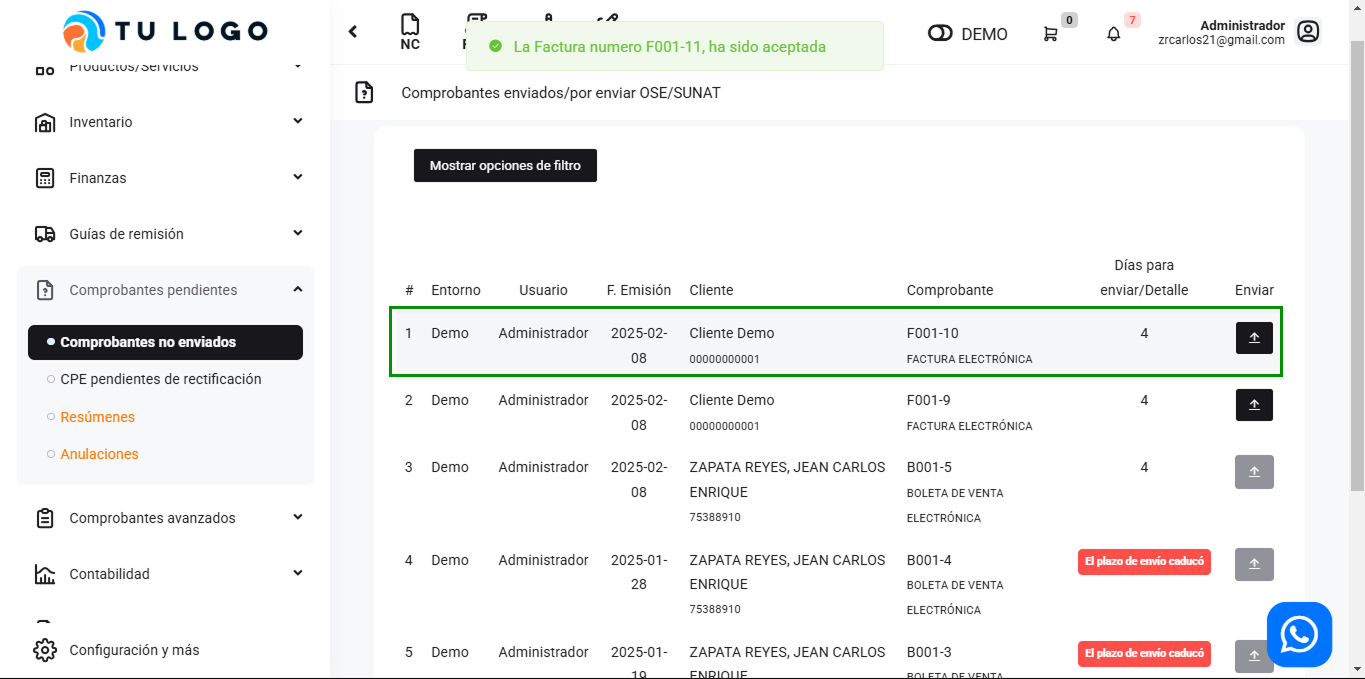
Task: Open the WhatsApp chat button
Action: [1299, 634]
